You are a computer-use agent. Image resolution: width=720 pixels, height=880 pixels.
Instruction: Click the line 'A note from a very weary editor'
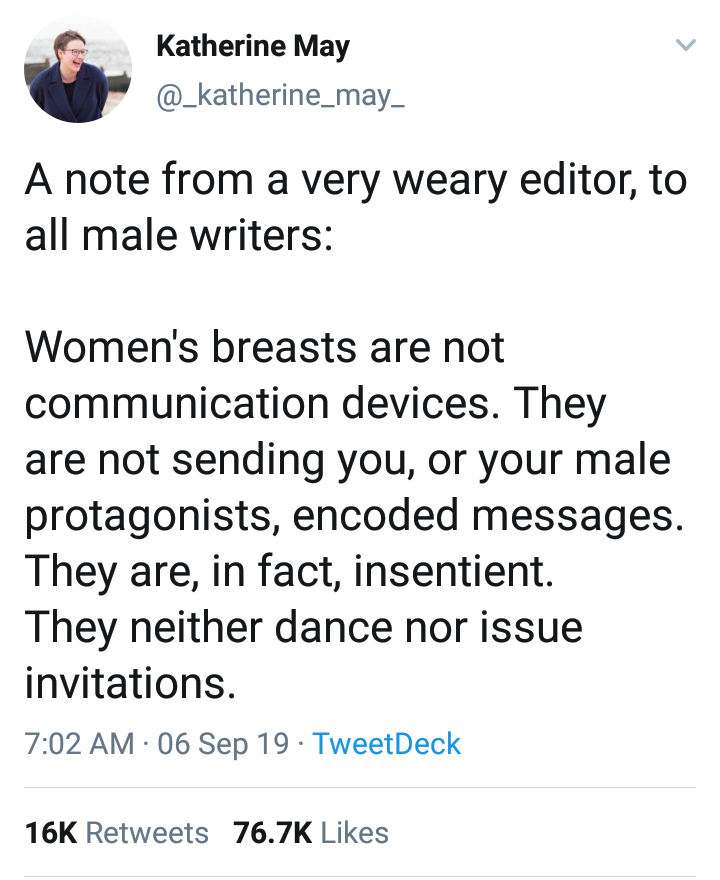355,181
